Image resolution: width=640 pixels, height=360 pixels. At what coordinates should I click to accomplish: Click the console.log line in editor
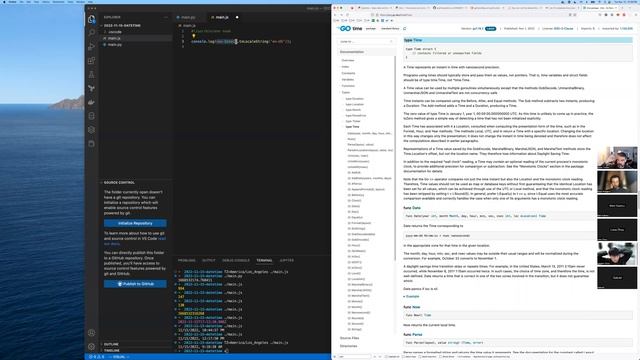pyautogui.click(x=241, y=41)
